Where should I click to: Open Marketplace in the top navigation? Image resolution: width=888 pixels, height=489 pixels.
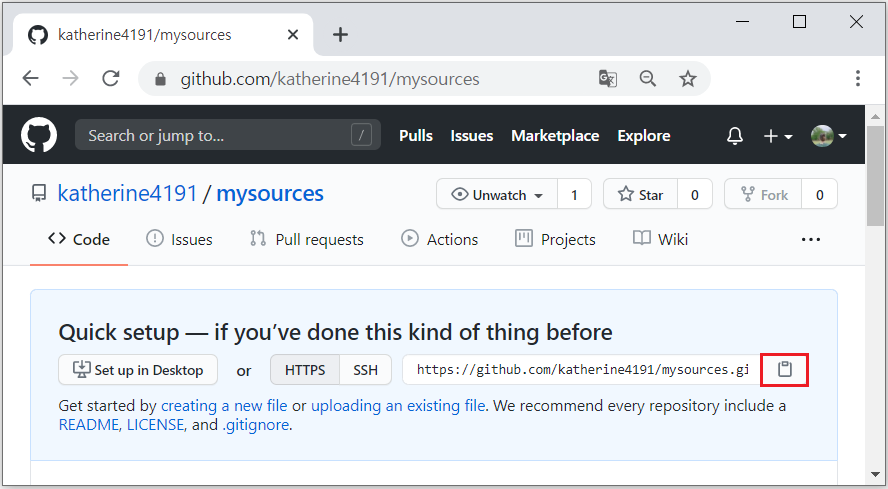[x=555, y=136]
